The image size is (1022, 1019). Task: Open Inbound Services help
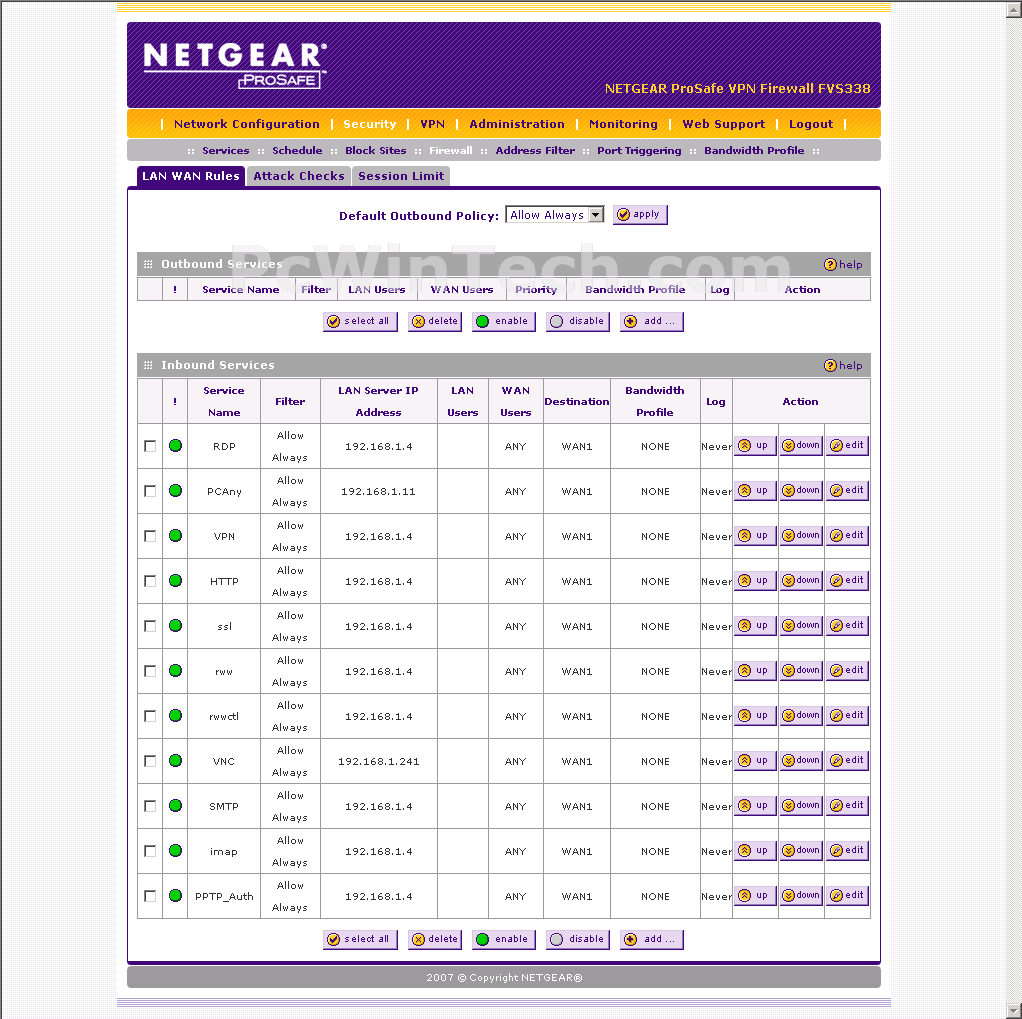(x=843, y=366)
